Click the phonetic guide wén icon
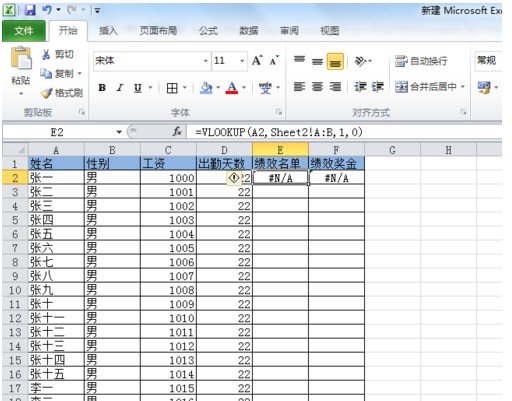This screenshot has height=401, width=512. click(x=265, y=88)
